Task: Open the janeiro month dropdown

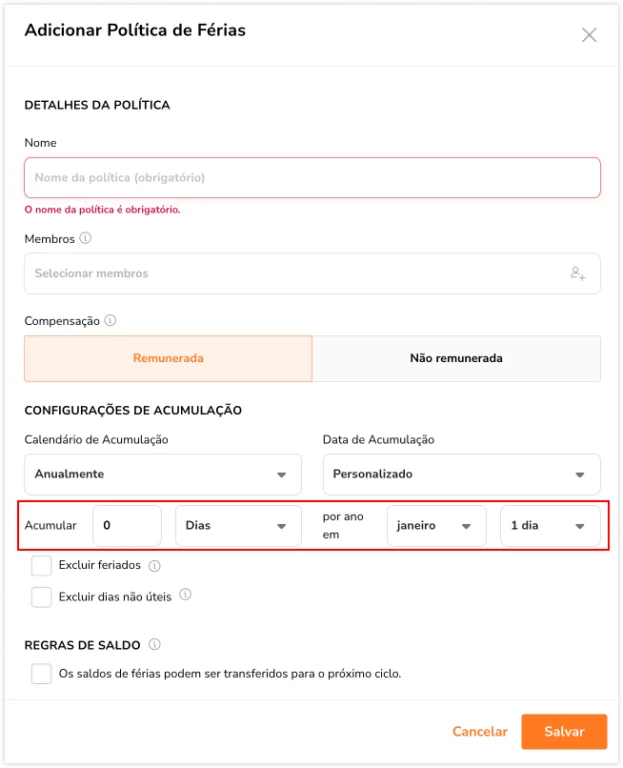Action: click(x=436, y=526)
